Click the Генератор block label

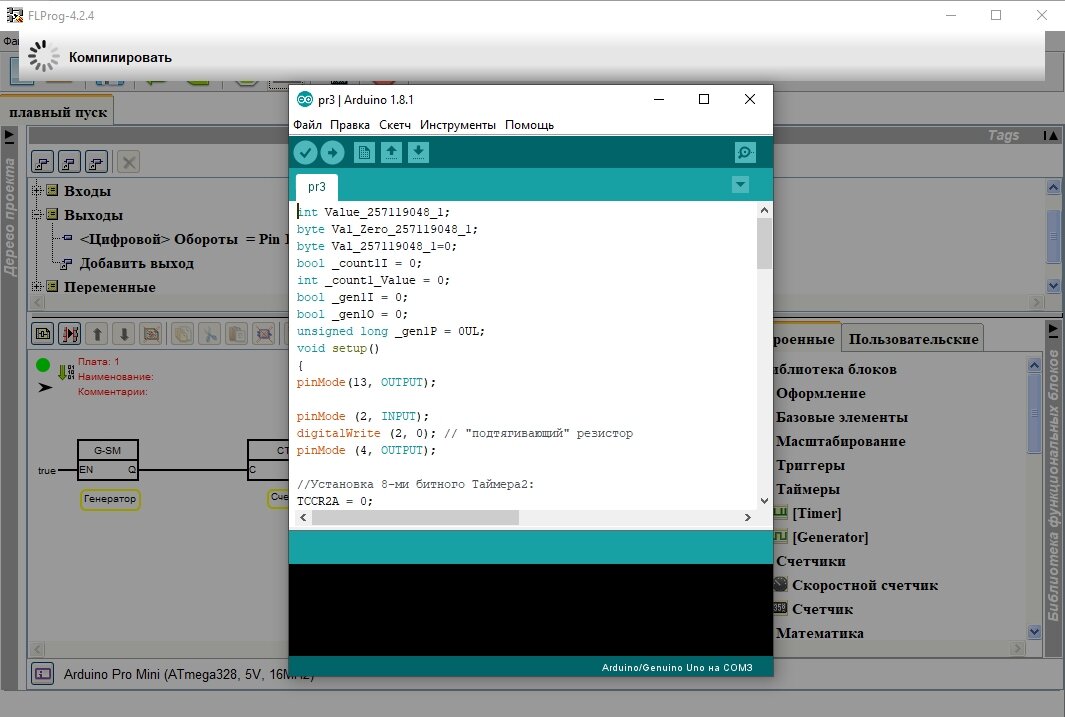109,499
